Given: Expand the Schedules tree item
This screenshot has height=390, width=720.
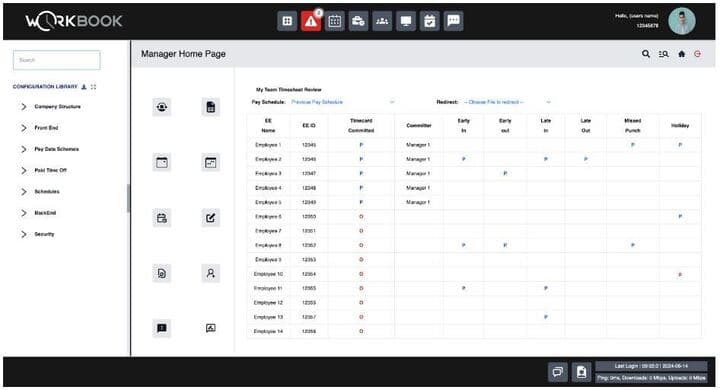Looking at the screenshot, I should coord(24,192).
